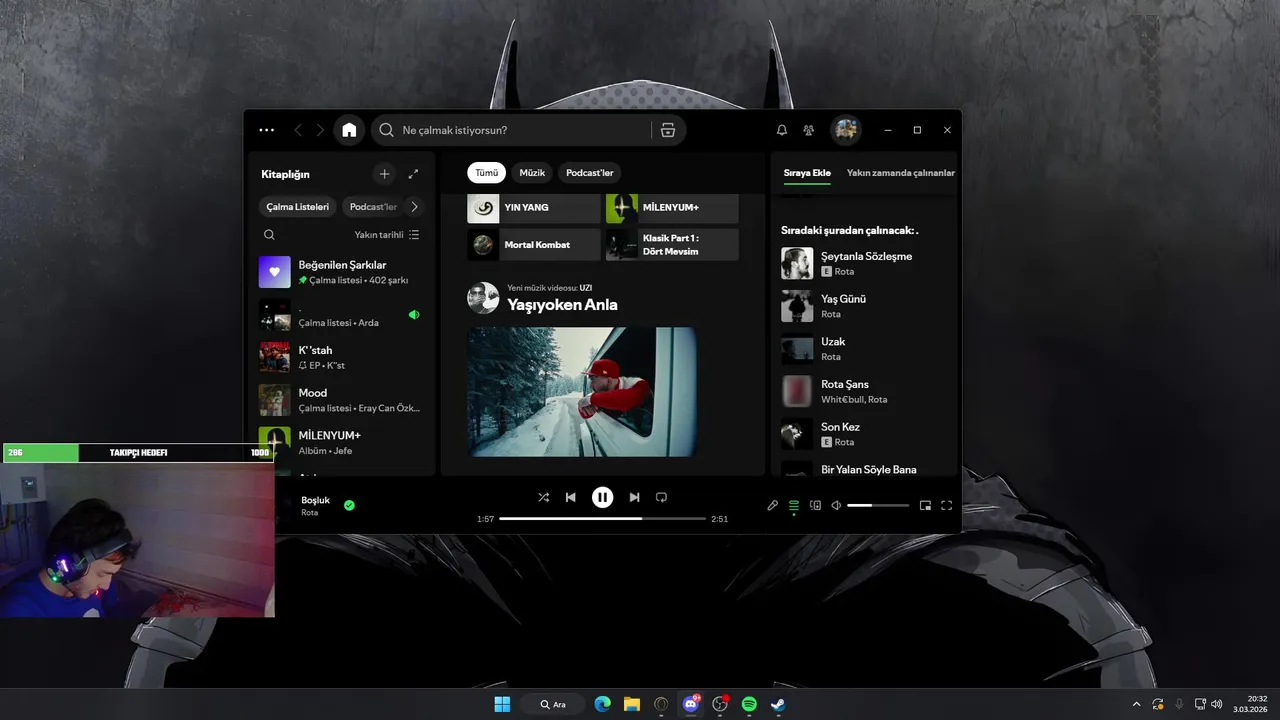Viewport: 1280px width, 720px height.
Task: Open Microsoft Edge from taskbar
Action: 602,704
